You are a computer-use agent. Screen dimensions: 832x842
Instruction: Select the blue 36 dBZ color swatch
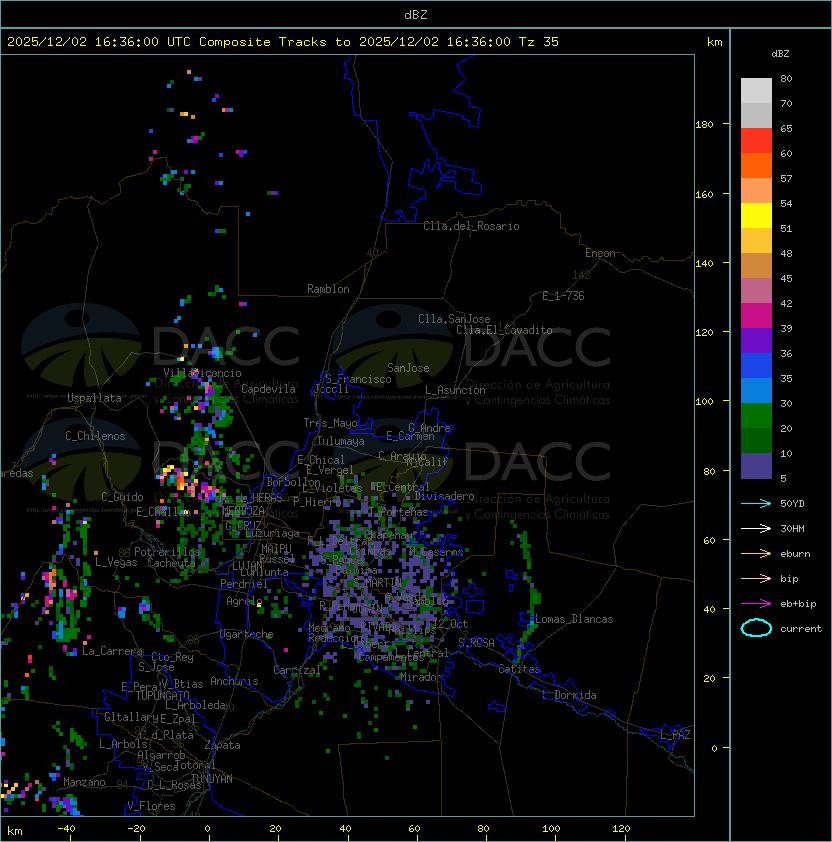756,365
